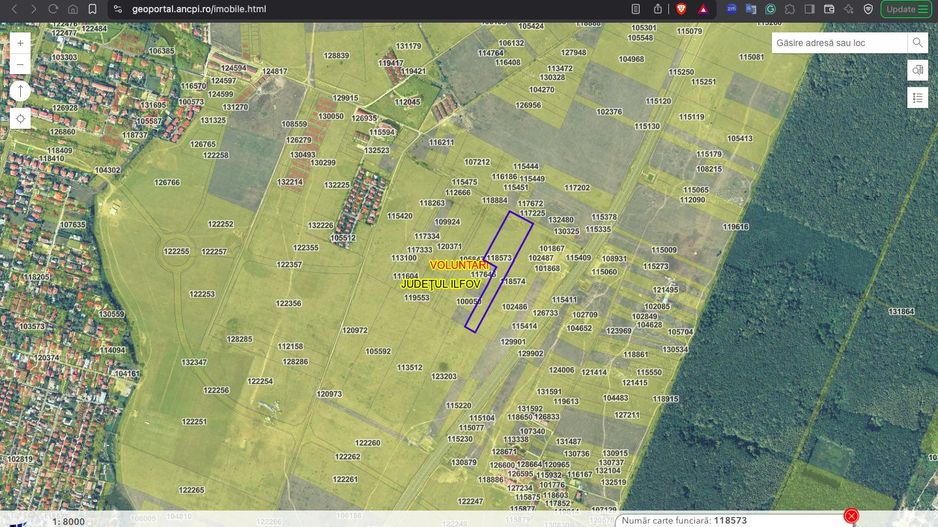The image size is (938, 527).
Task: Open the Leo AI sparkle icon
Action: [x=848, y=9]
